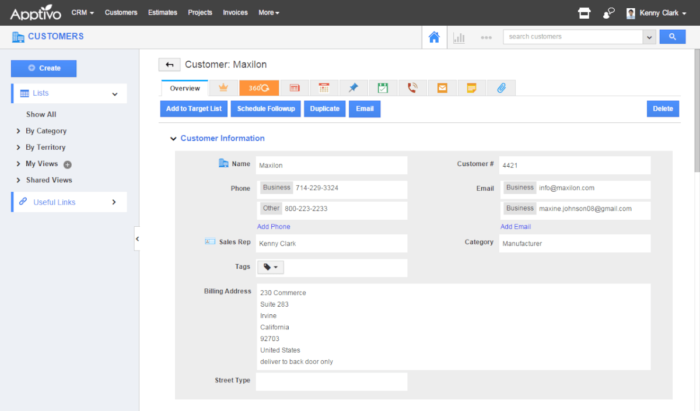The width and height of the screenshot is (700, 411).
Task: Open the More dropdown menu
Action: [269, 13]
